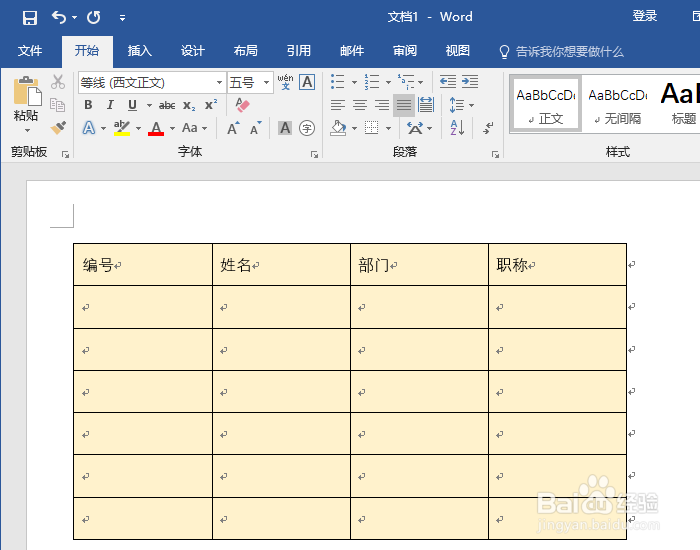Switch to the 引用 tab
Viewport: 700px width, 550px height.
[x=299, y=51]
